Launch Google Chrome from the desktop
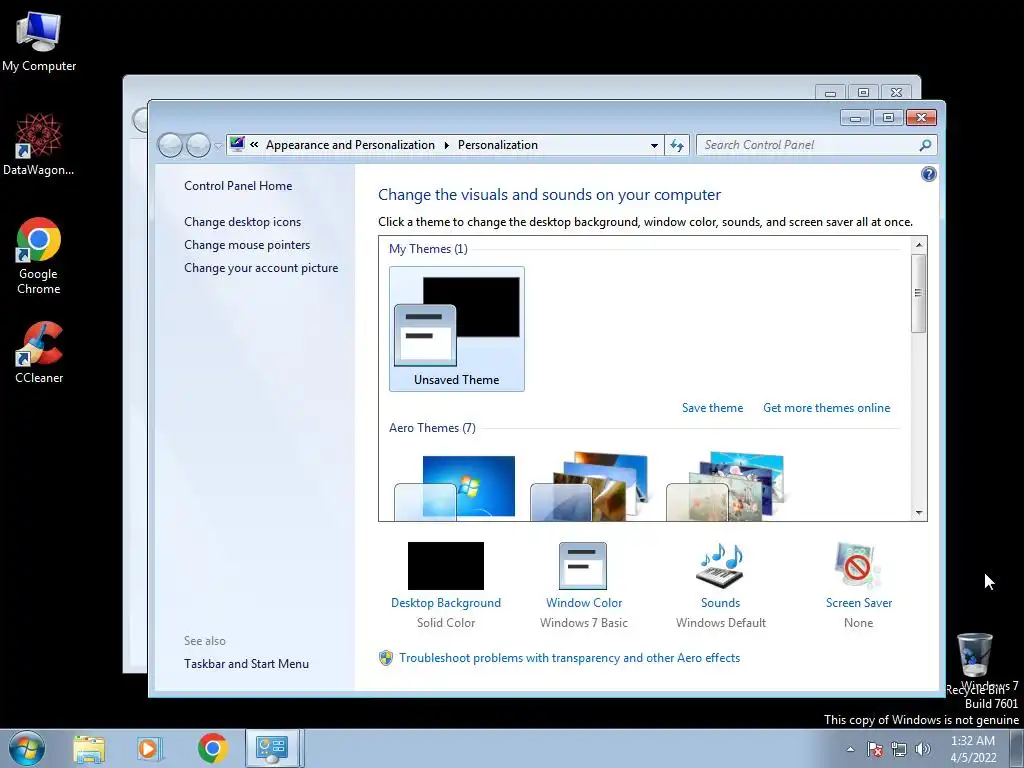The width and height of the screenshot is (1024, 768). (39, 255)
